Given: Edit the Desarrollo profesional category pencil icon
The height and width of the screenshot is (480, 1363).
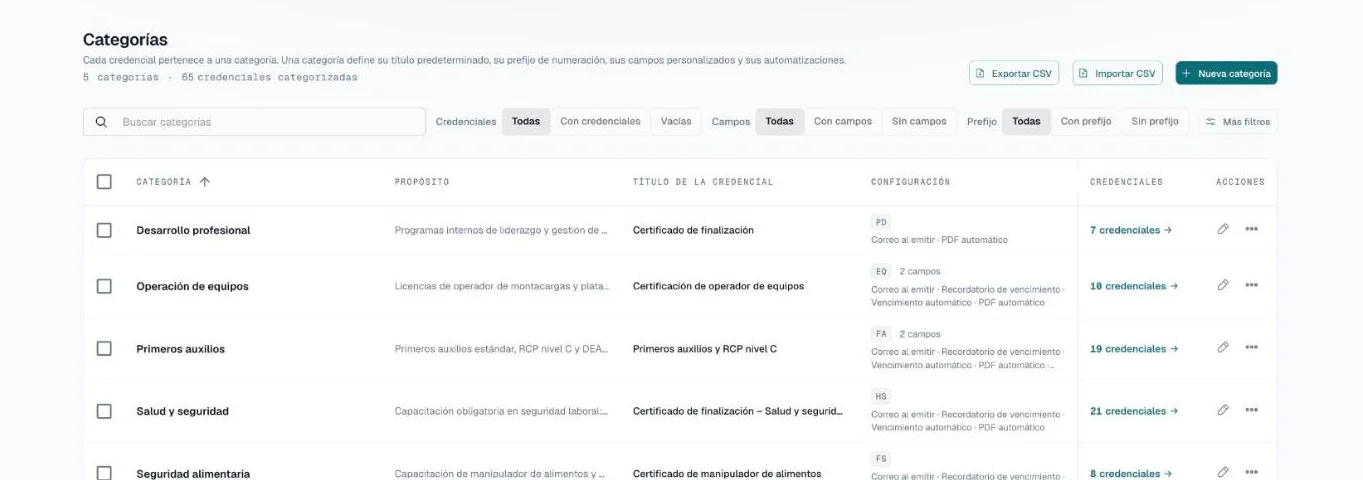Looking at the screenshot, I should [1222, 229].
